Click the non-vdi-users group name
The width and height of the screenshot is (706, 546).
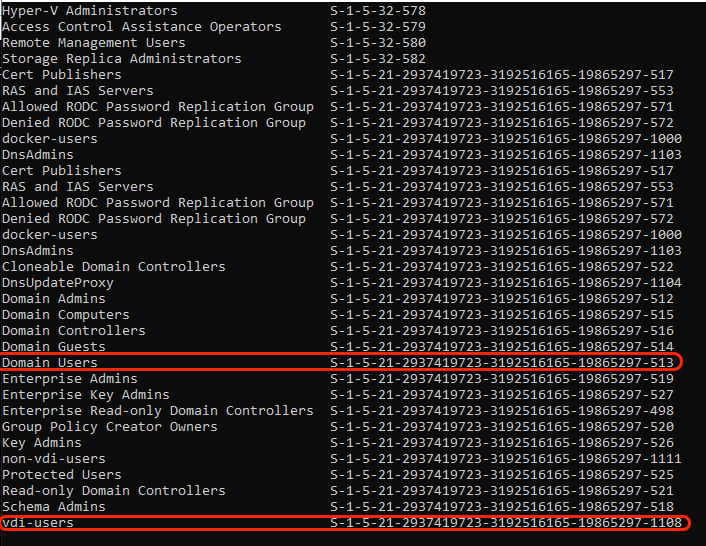click(x=53, y=459)
